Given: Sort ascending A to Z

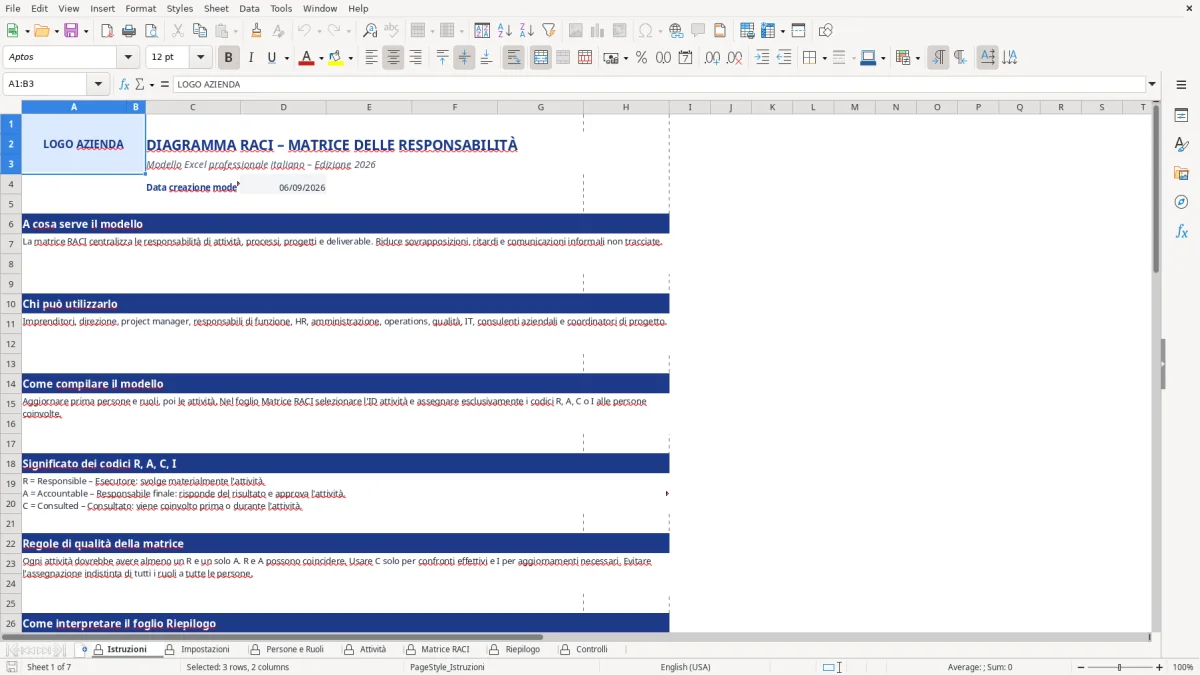Looking at the screenshot, I should click(504, 31).
